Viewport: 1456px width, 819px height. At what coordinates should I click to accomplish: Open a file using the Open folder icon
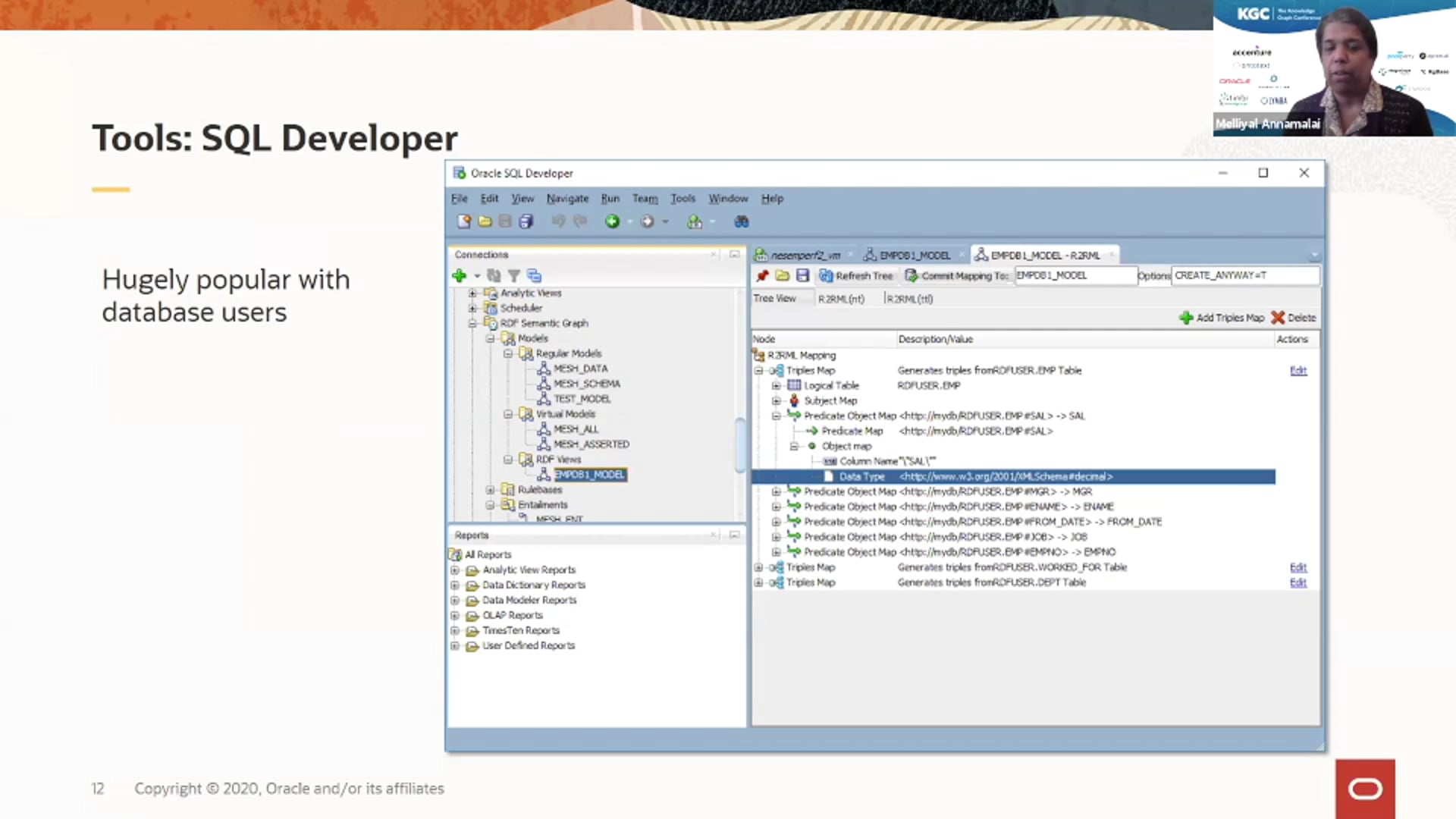(x=485, y=221)
